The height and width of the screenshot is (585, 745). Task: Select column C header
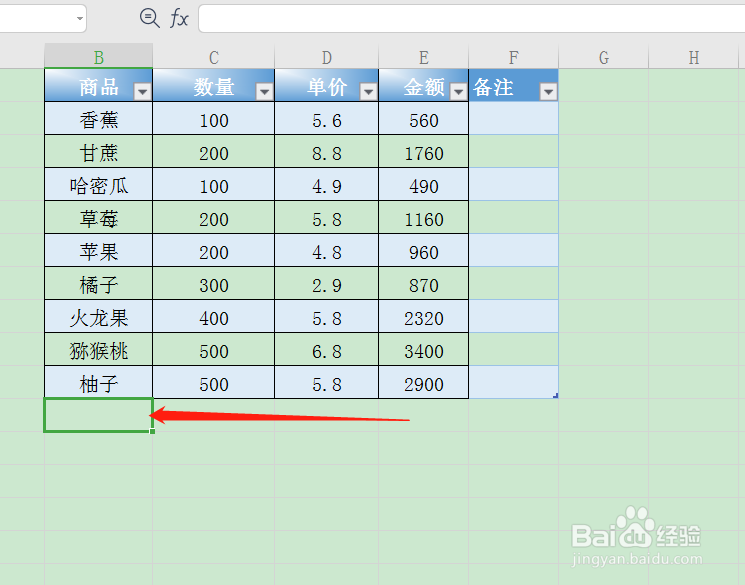(213, 57)
